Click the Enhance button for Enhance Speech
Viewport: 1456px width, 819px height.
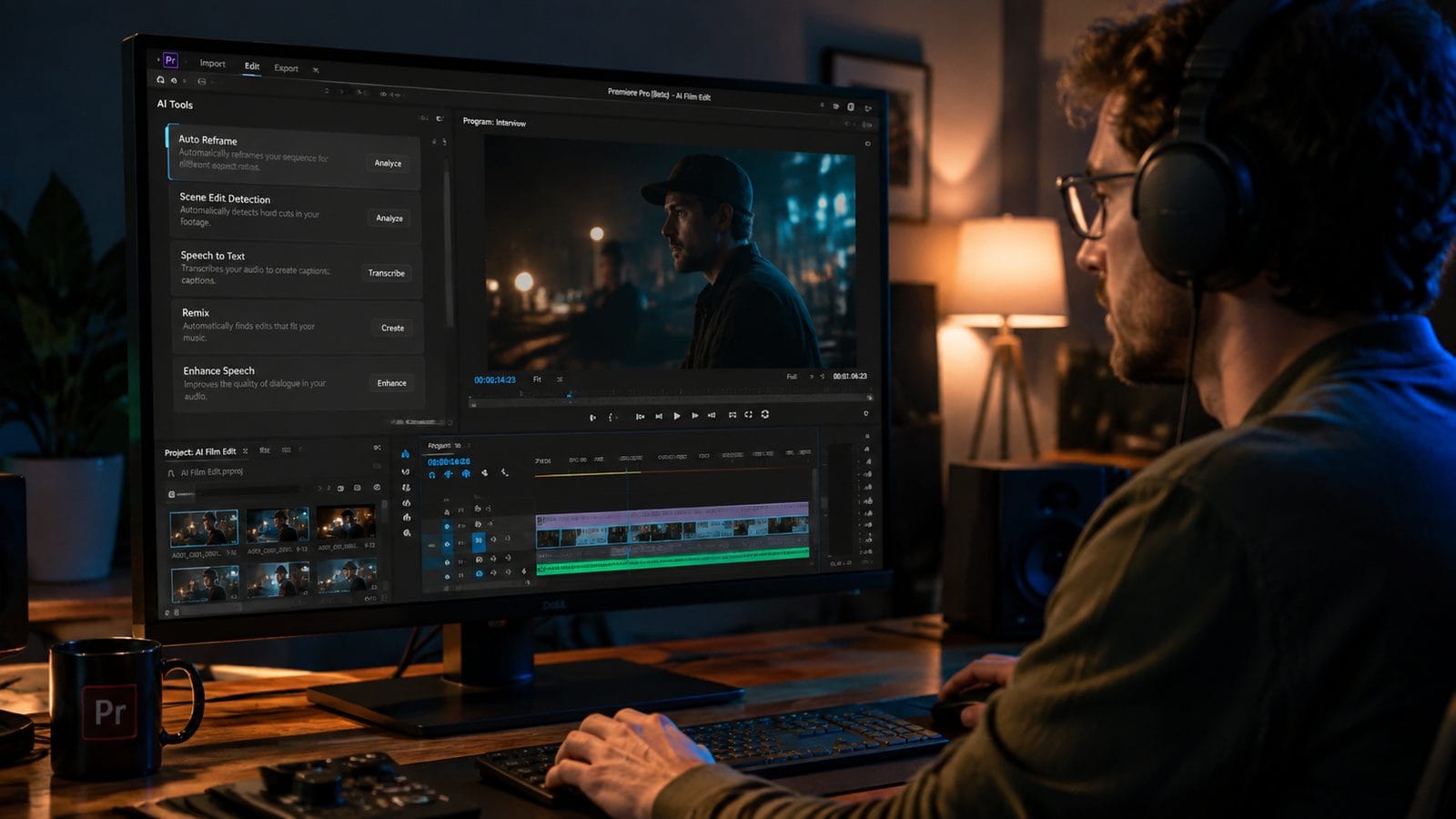point(392,383)
